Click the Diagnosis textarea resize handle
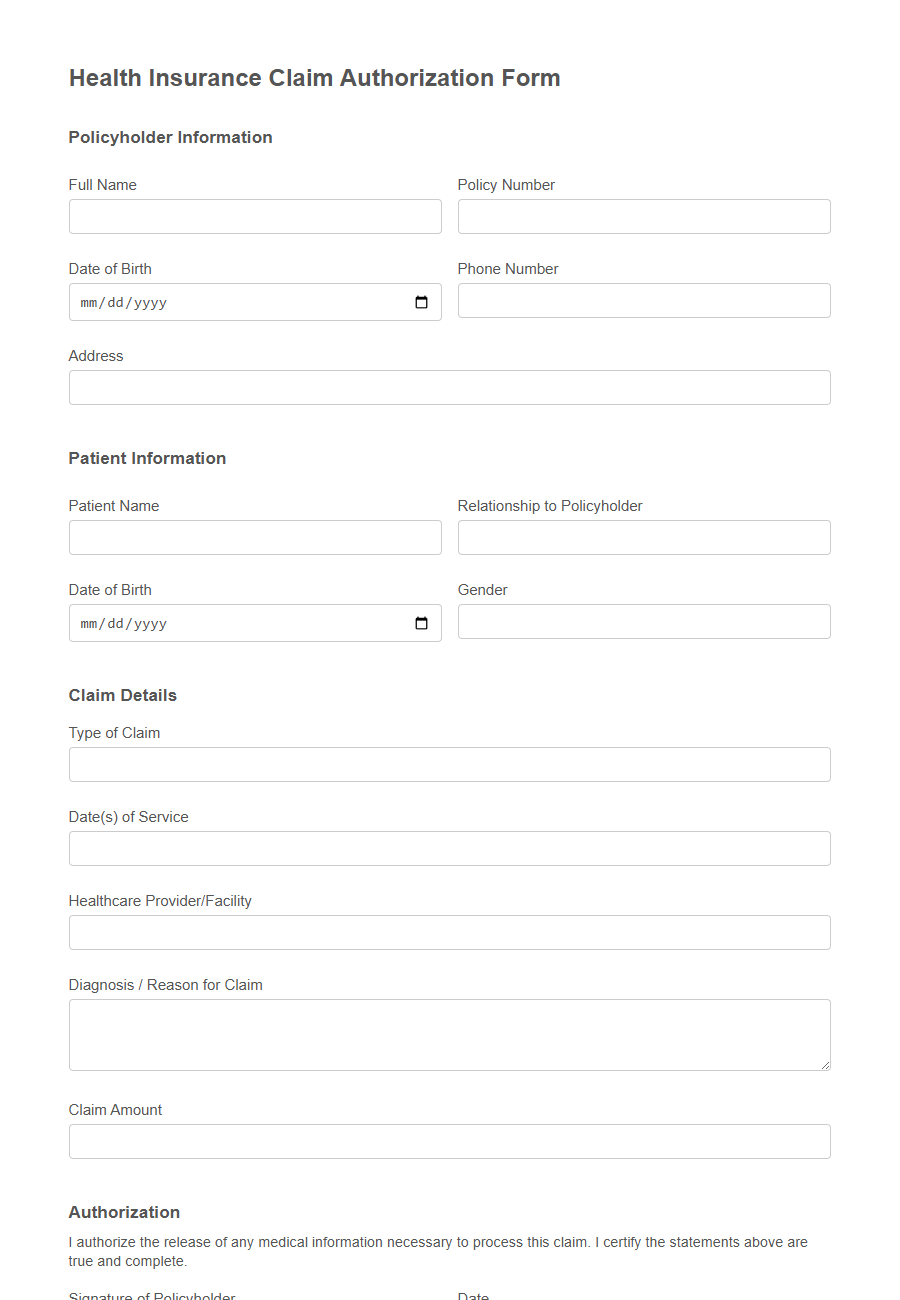This screenshot has height=1300, width=900. click(x=826, y=1065)
